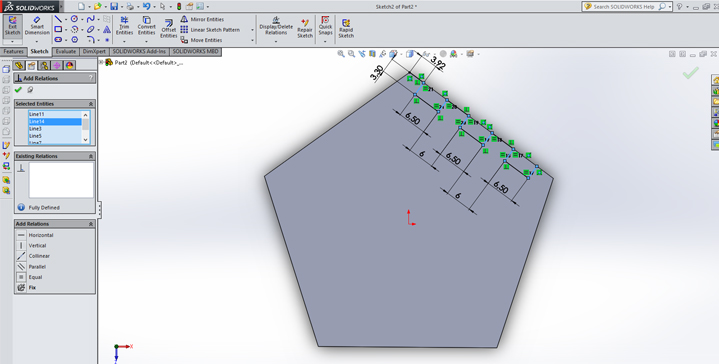Viewport: 719px width, 364px height.
Task: Switch to the Features tab
Action: coord(14,51)
